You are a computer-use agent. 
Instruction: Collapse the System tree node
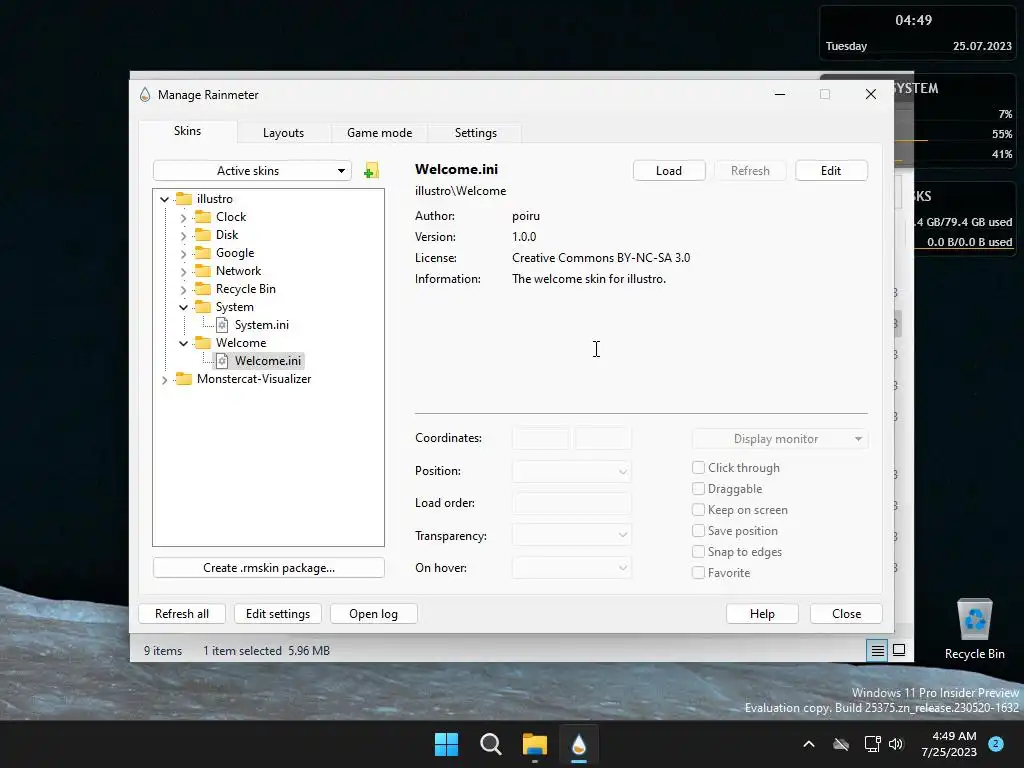[x=184, y=307]
